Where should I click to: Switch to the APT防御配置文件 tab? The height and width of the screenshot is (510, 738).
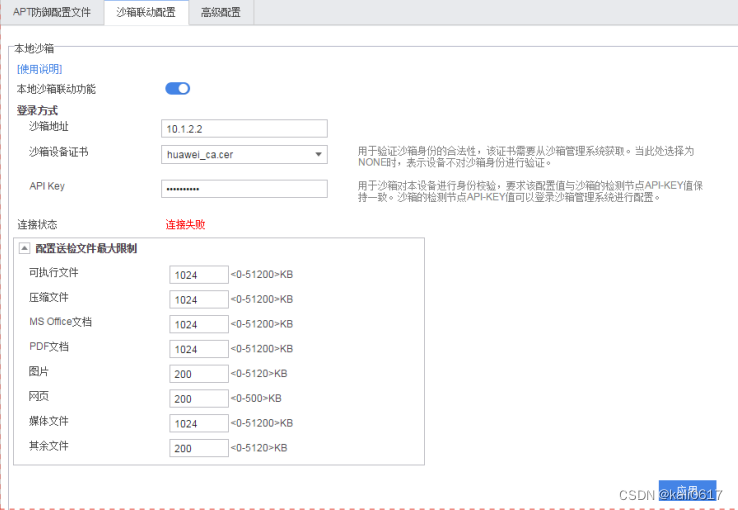(52, 12)
